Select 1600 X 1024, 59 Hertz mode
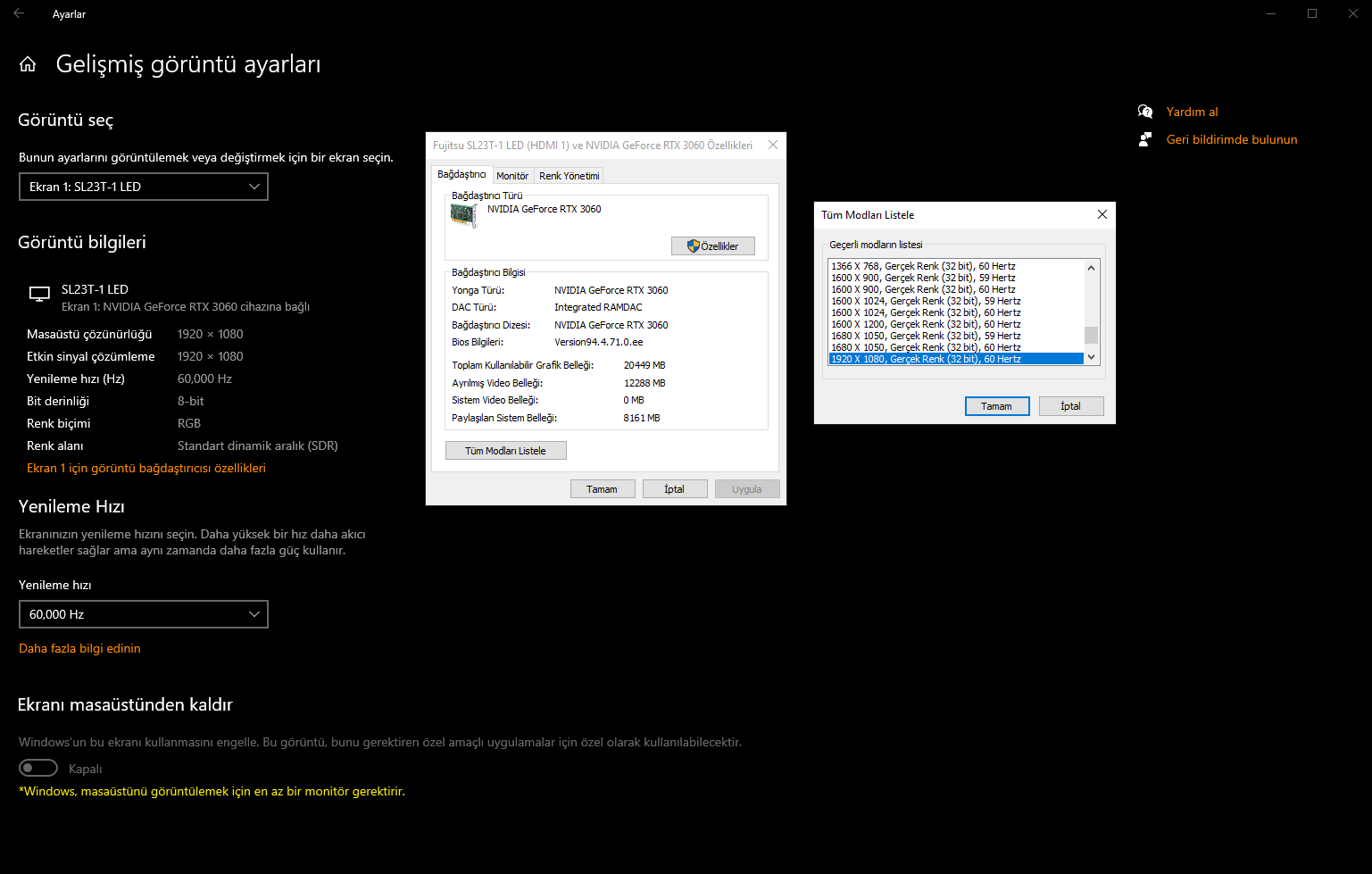 956,301
